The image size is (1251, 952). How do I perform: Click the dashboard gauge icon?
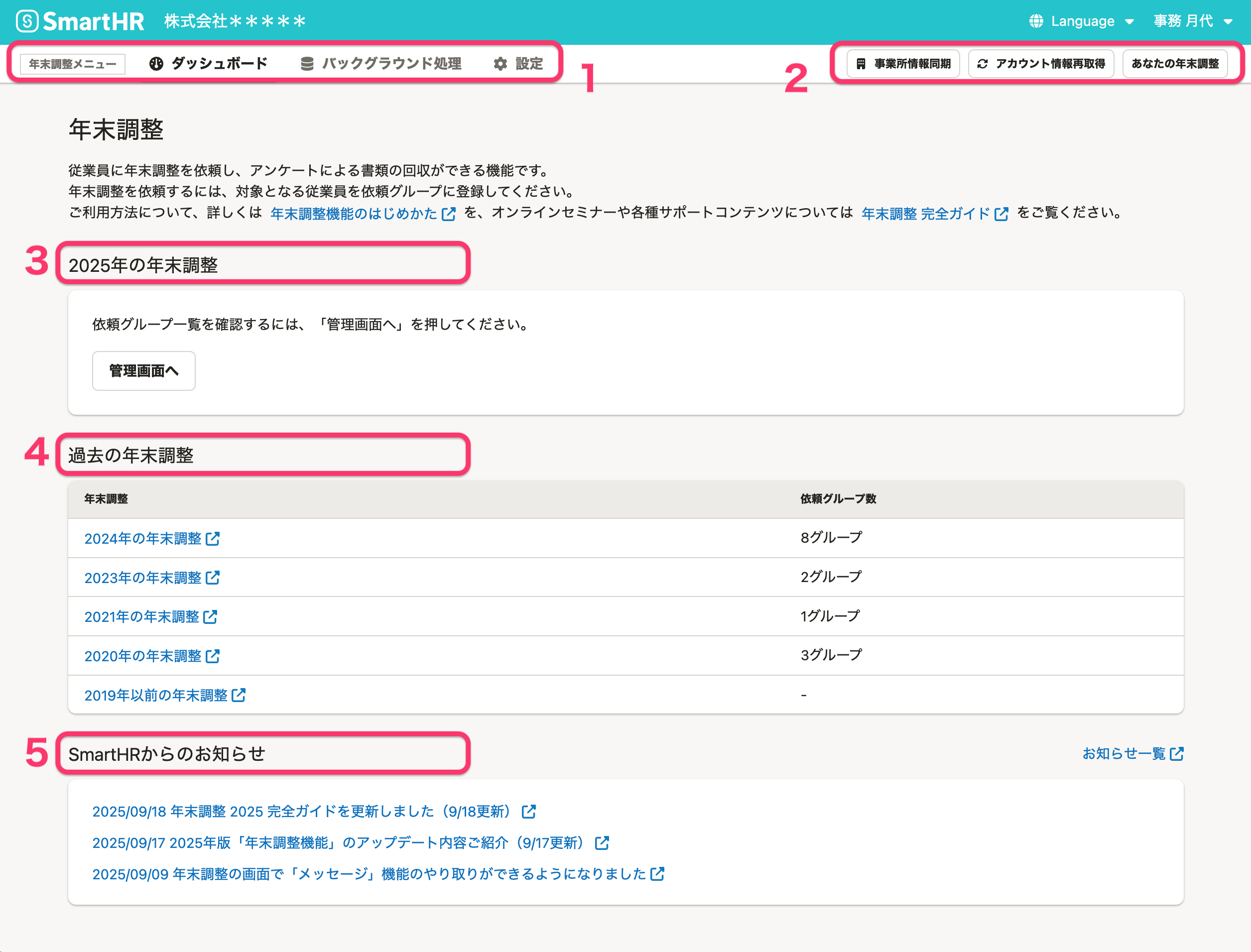[x=156, y=63]
